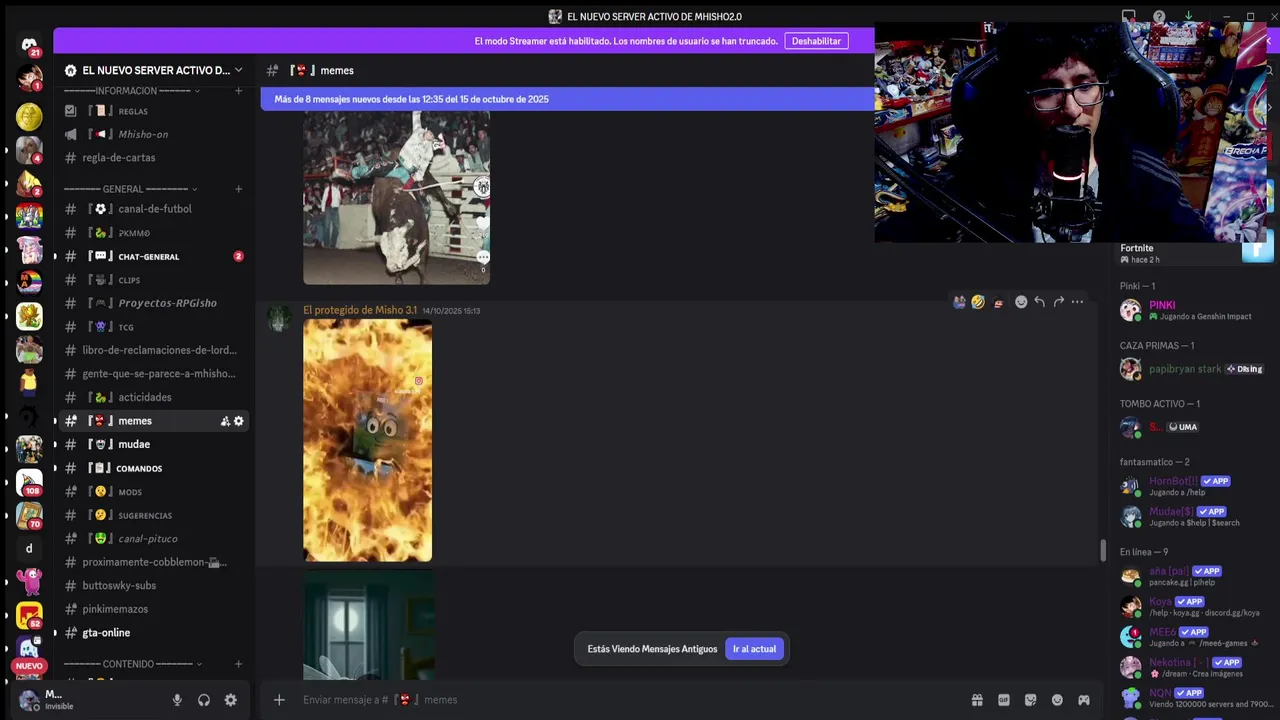Open the gold coin server icon
Viewport: 1280px width, 720px height.
tap(29, 117)
